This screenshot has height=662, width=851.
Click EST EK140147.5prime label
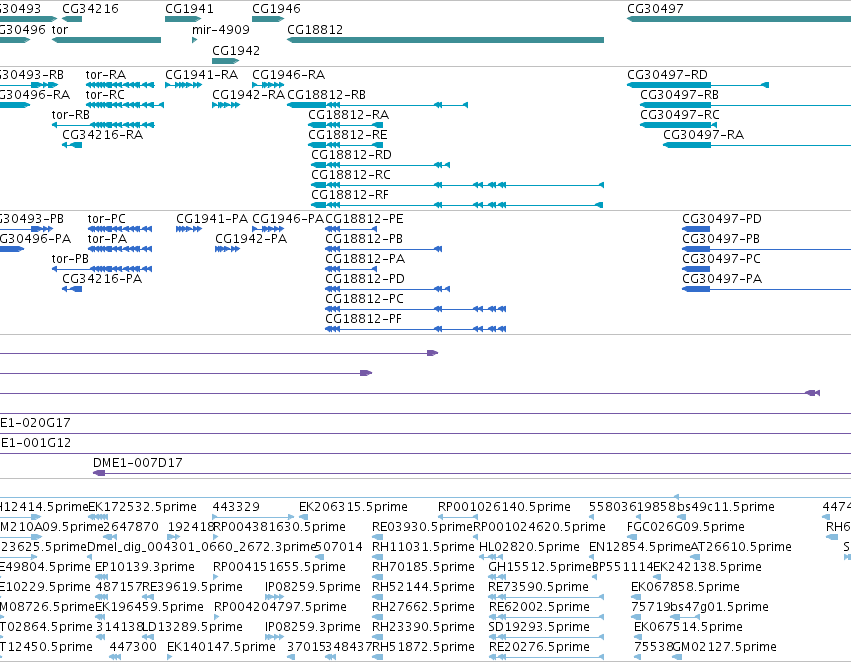point(221,647)
